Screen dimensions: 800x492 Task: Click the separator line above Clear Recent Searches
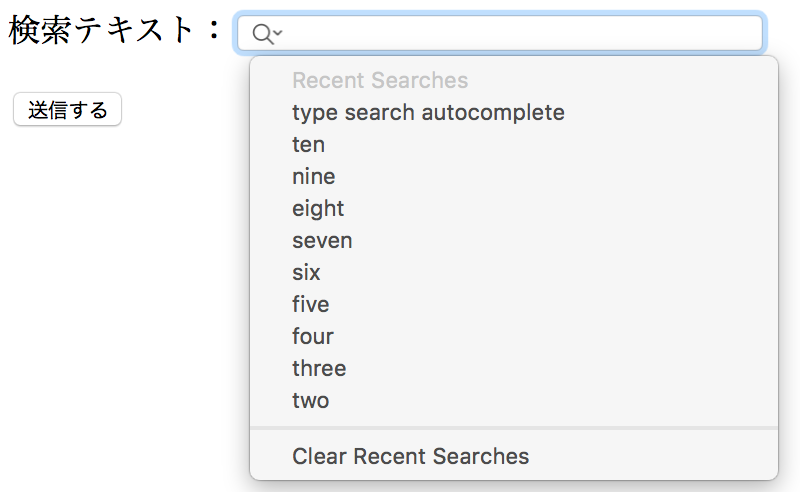(x=513, y=428)
